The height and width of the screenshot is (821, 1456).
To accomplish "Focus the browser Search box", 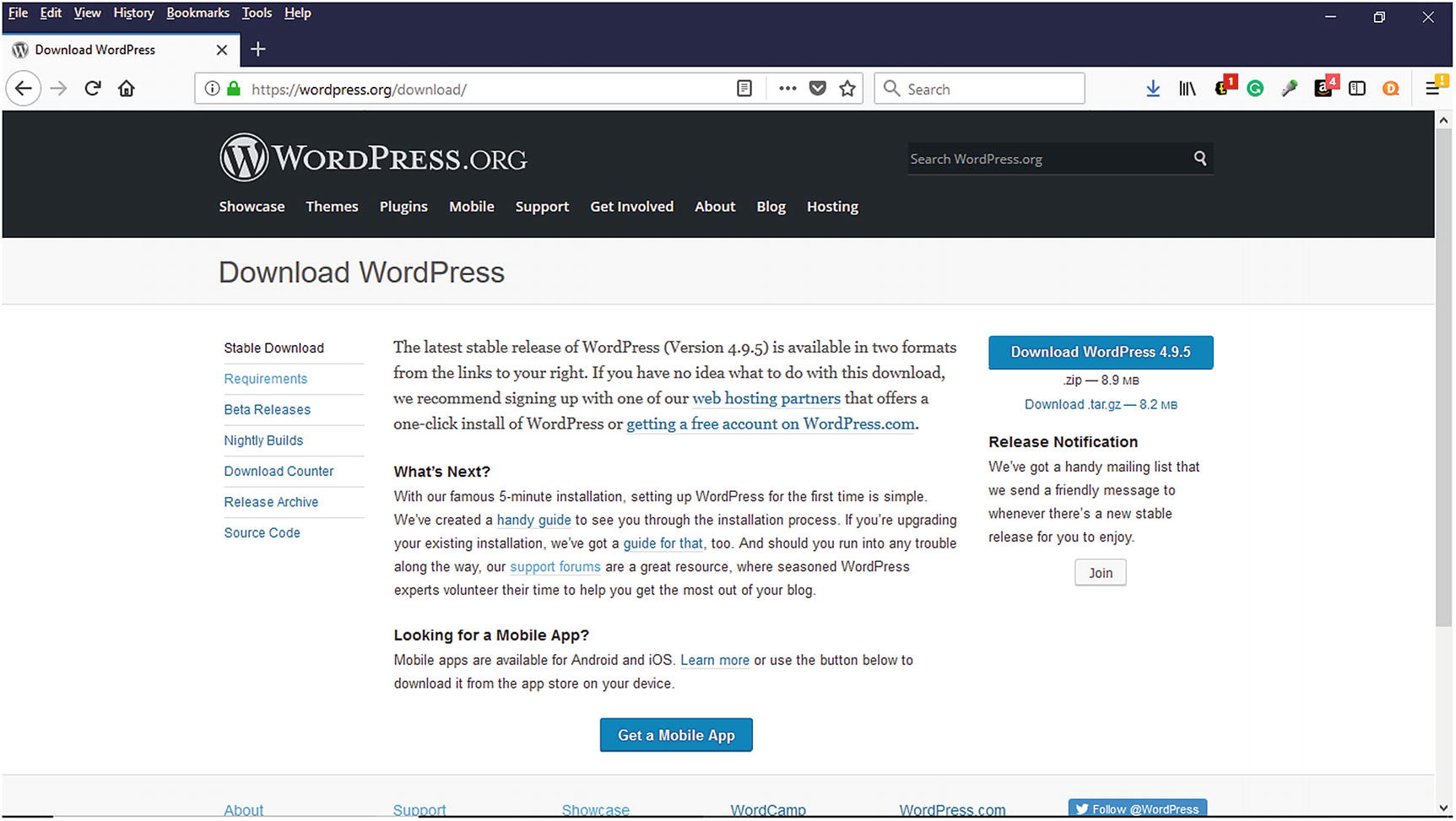I will point(979,89).
